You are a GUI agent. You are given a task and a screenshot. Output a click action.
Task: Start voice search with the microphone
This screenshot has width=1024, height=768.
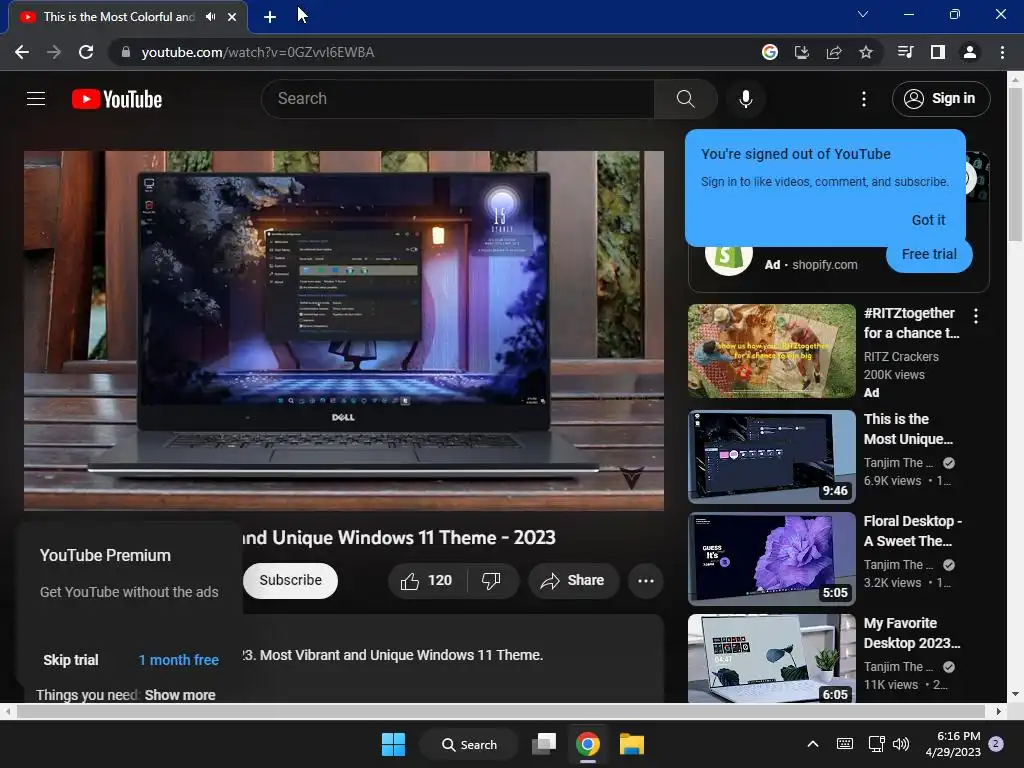point(745,99)
